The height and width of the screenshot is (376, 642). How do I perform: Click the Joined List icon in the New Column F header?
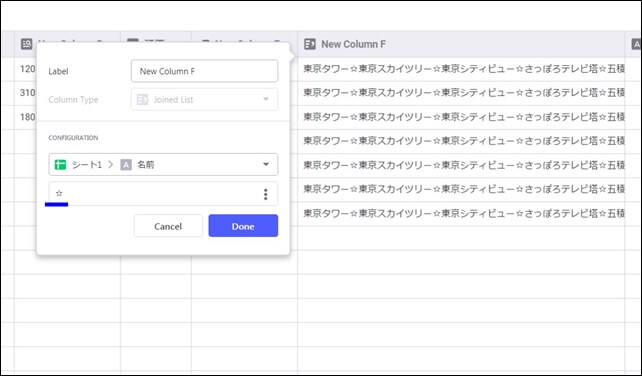point(310,44)
